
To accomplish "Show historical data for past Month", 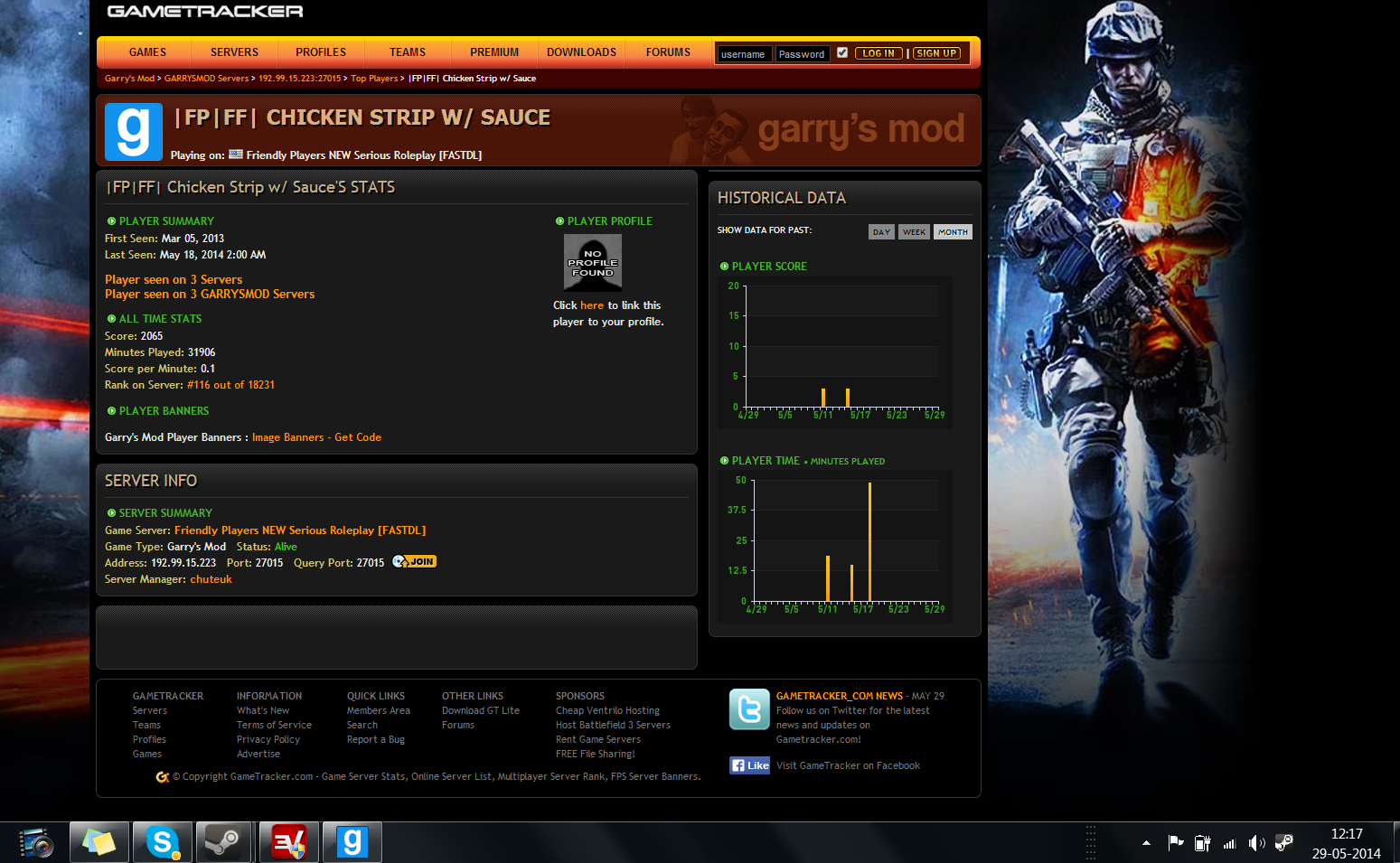I will [x=953, y=232].
